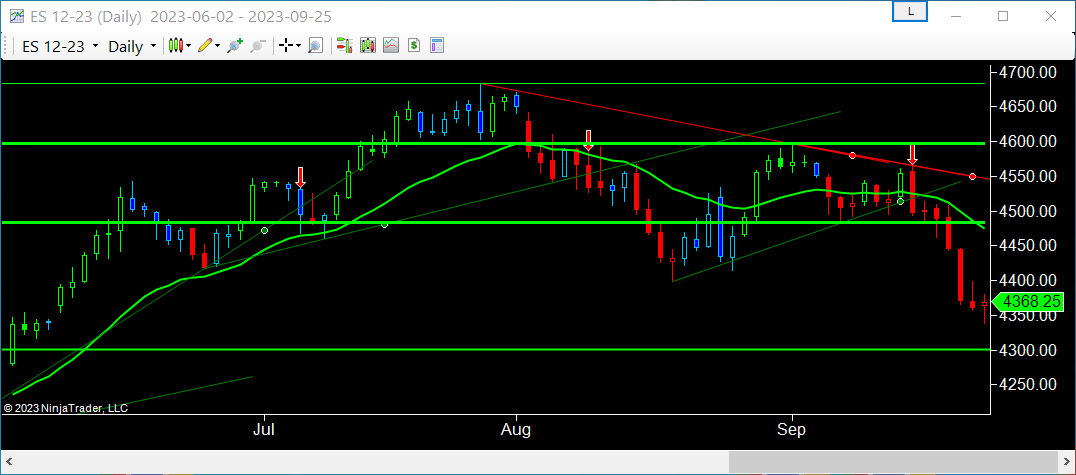Click the Zoom In magnifier icon
1076x475 pixels.
(235, 46)
